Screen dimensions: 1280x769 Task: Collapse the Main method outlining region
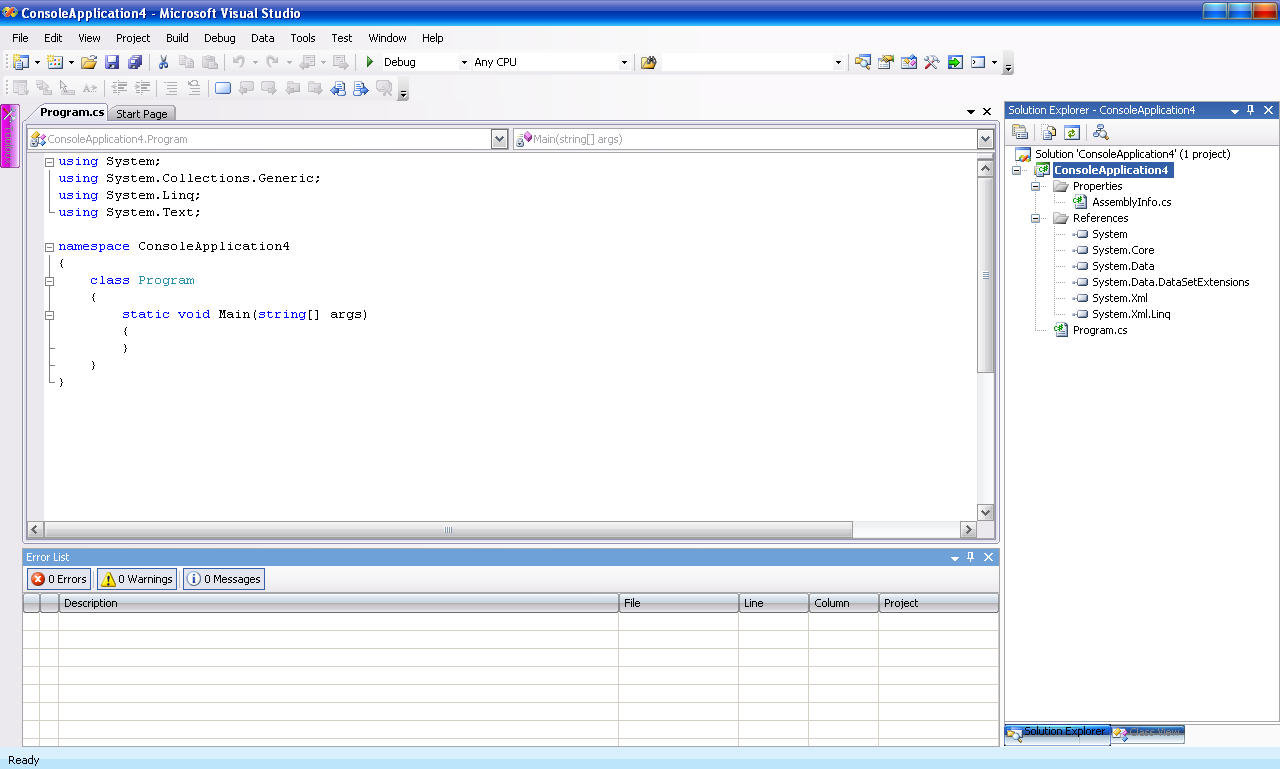coord(49,314)
